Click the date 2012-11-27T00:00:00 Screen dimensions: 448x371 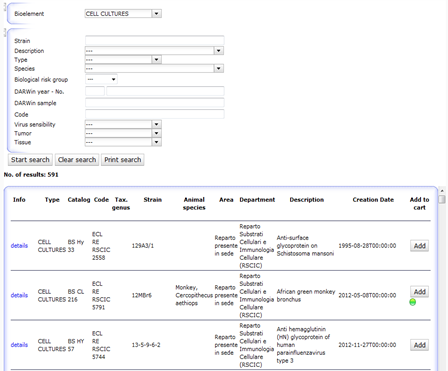click(x=367, y=345)
